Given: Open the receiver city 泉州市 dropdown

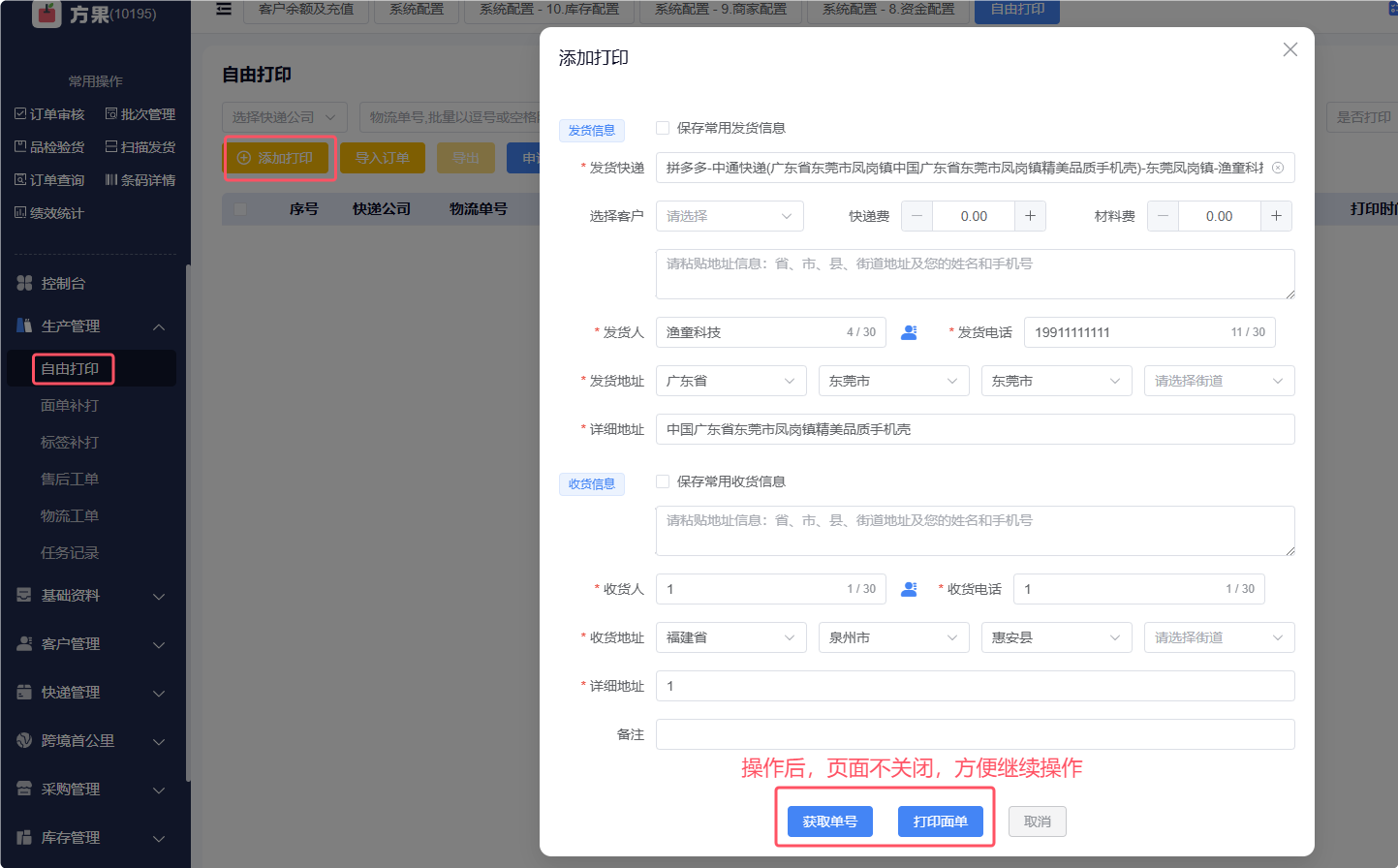Looking at the screenshot, I should (x=893, y=637).
